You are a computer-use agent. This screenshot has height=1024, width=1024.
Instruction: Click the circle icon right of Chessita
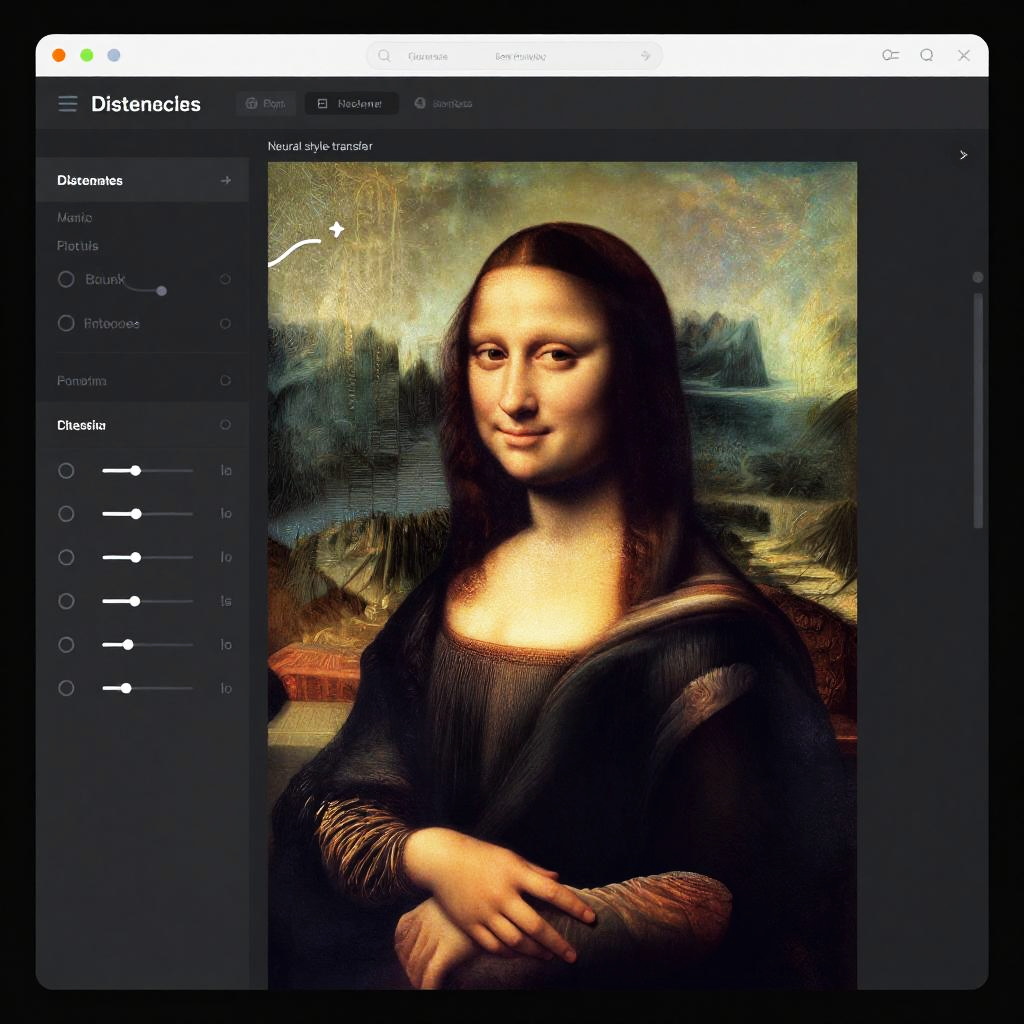(225, 425)
